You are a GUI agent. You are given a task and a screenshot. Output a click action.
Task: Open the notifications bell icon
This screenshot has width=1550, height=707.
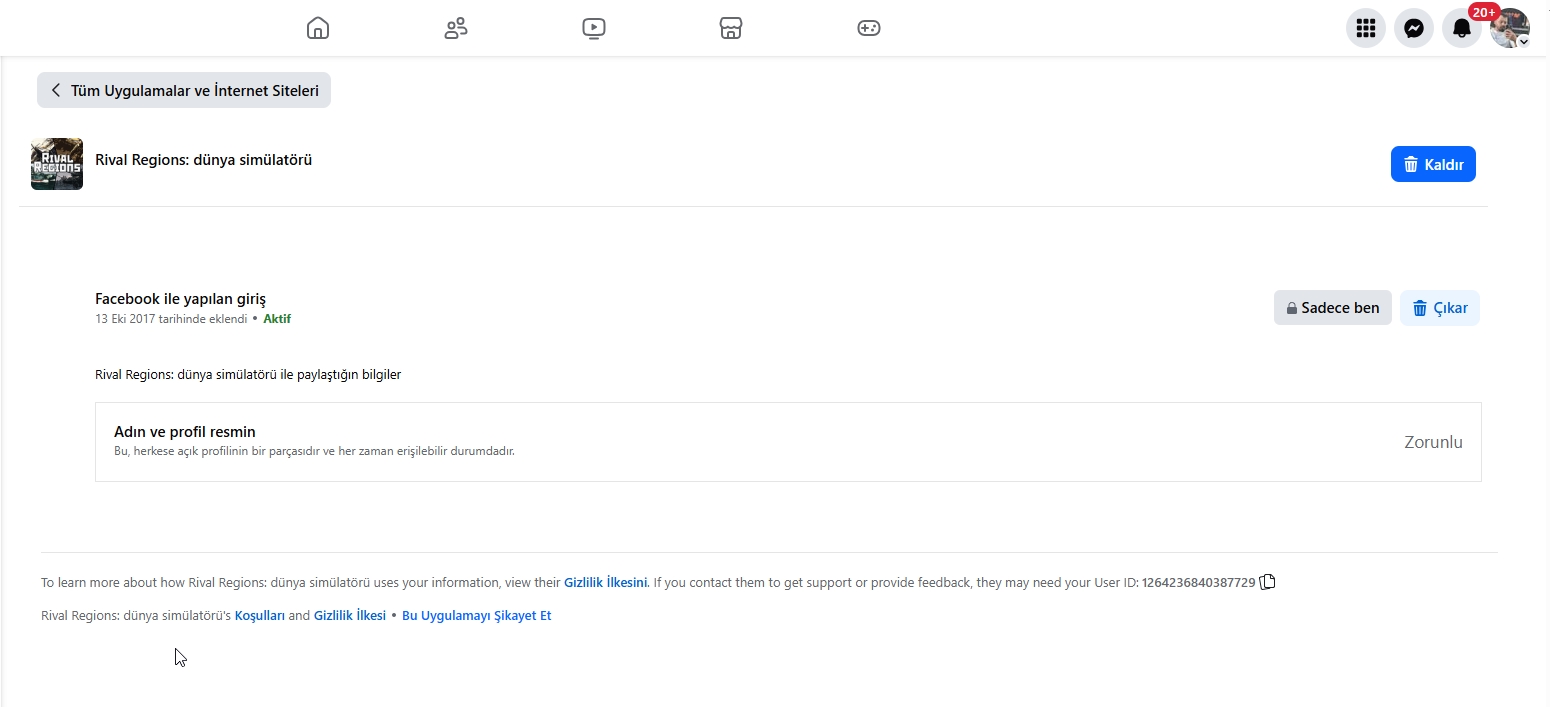[x=1462, y=28]
